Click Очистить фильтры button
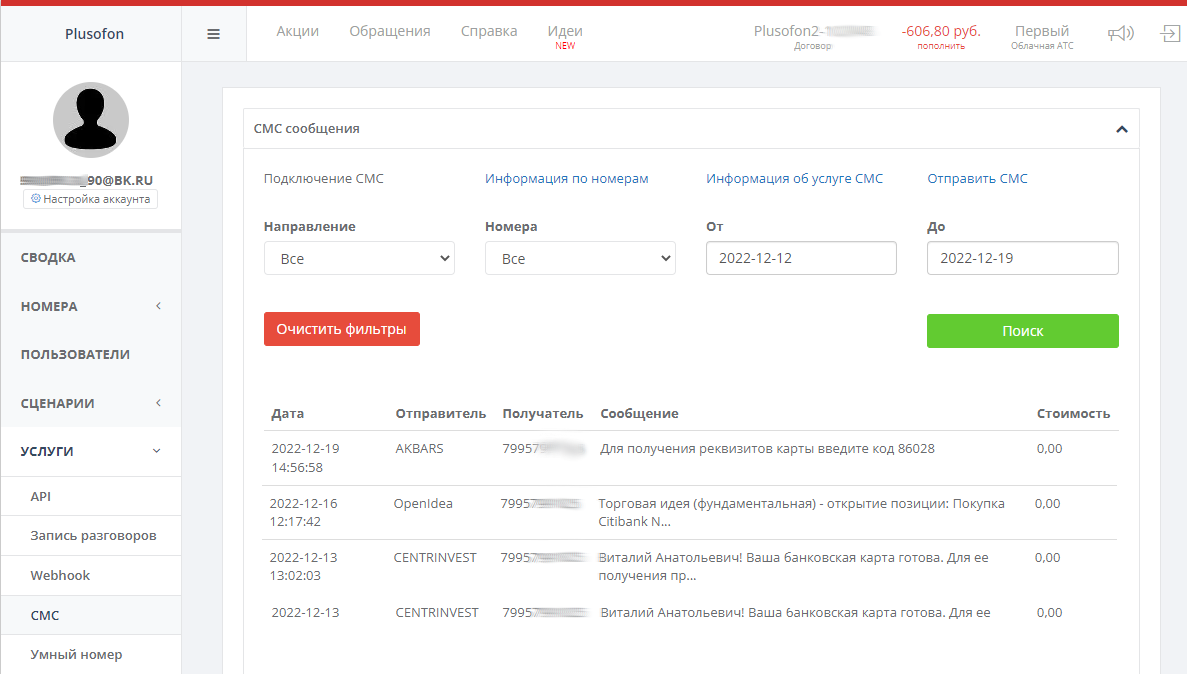Screen dimensions: 1187x674 pos(341,329)
